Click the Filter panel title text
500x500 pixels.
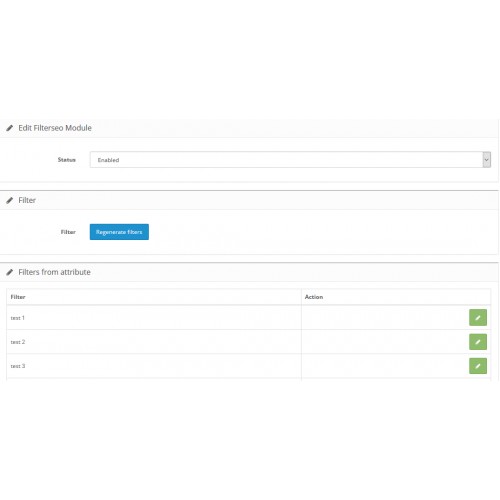pos(27,200)
